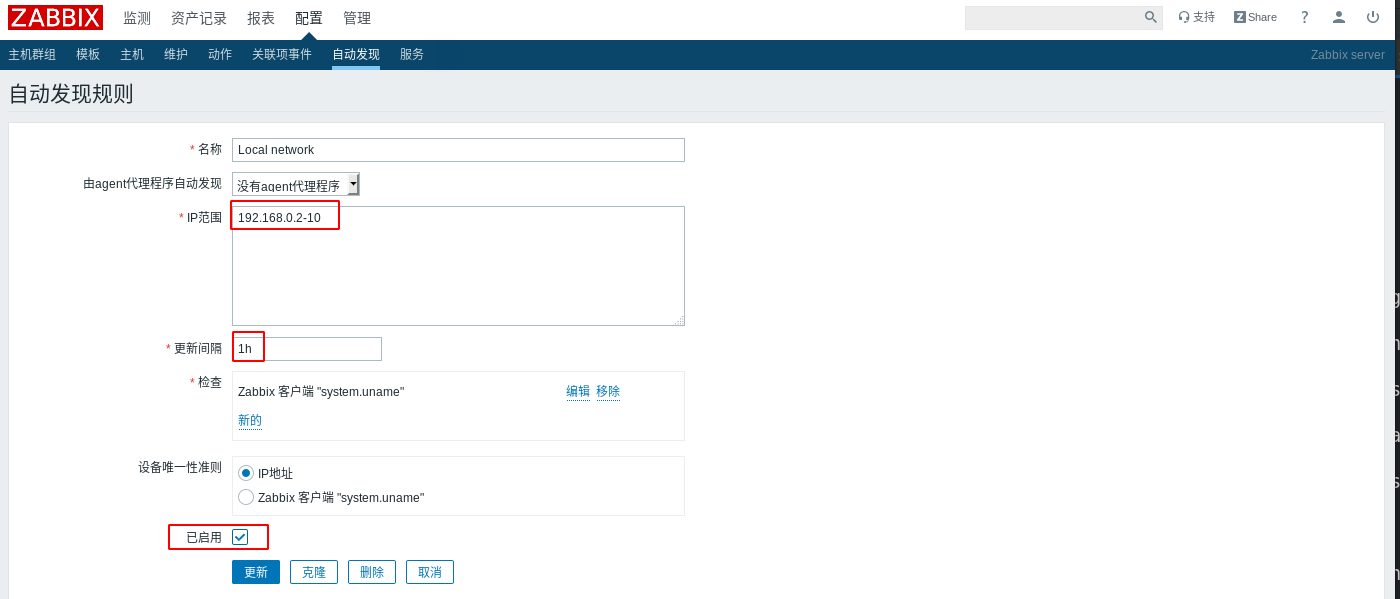The height and width of the screenshot is (599, 1400).
Task: Click 编辑 link for system.uname check
Action: [x=578, y=392]
